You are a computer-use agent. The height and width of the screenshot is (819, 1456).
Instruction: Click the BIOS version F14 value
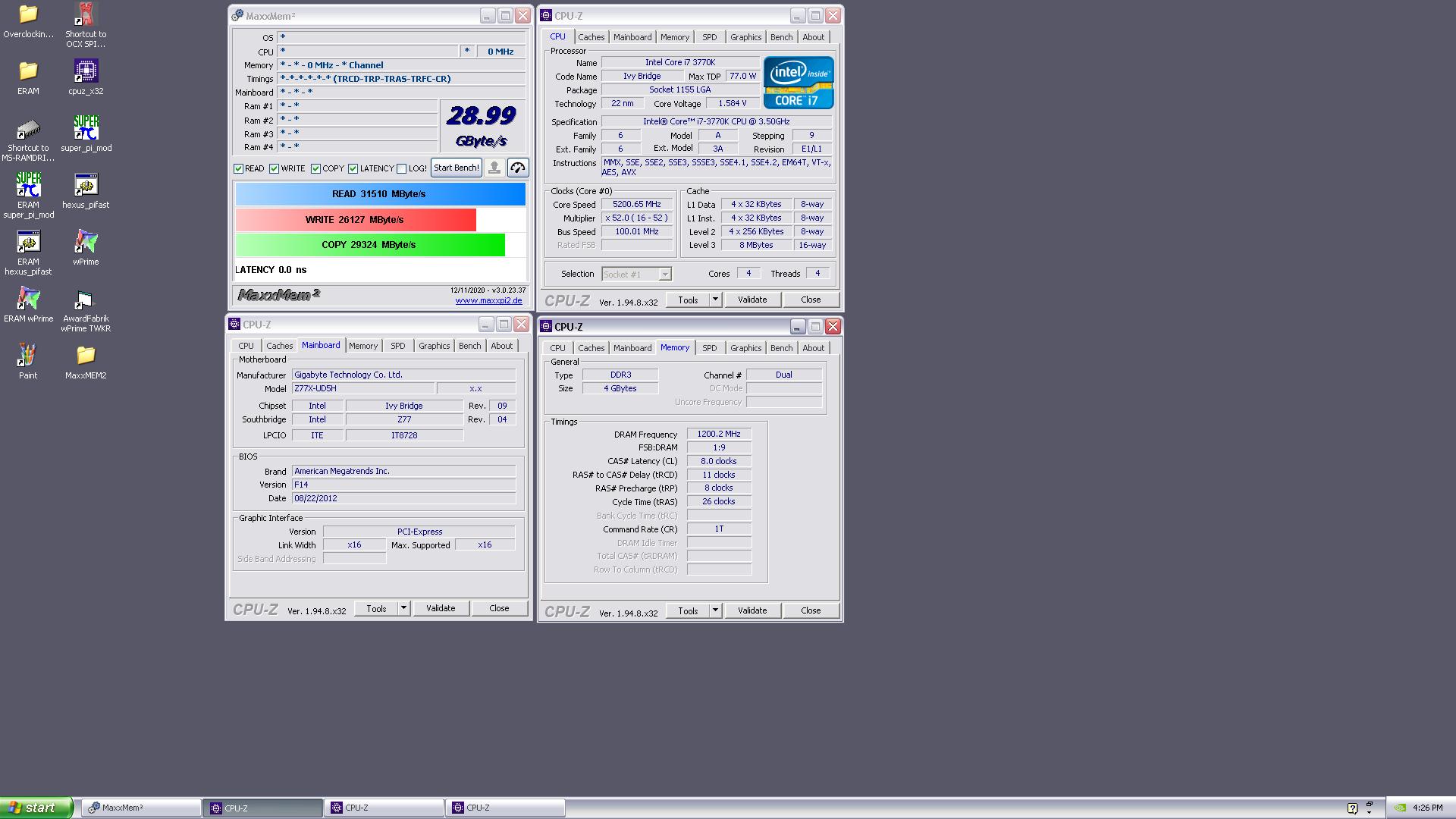pyautogui.click(x=403, y=485)
